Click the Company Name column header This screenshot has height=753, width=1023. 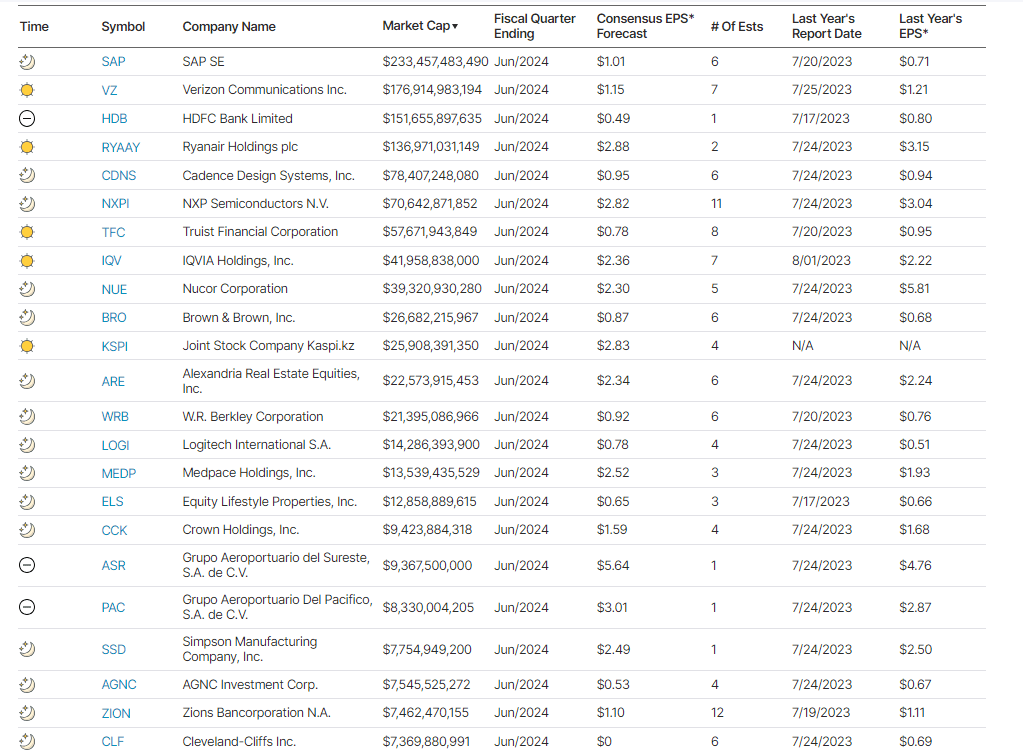pos(229,27)
